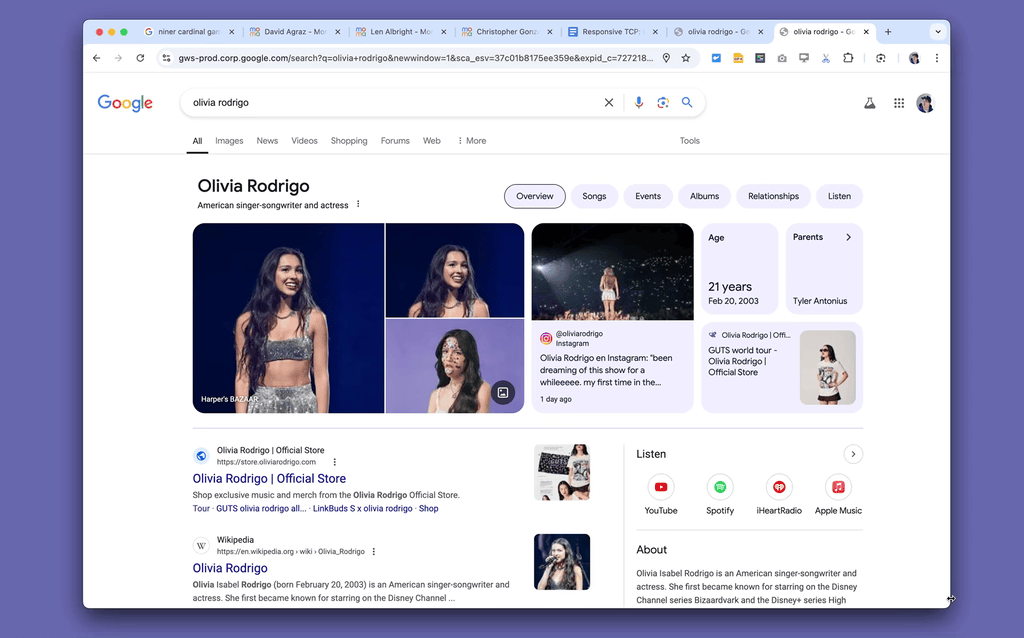Select the Relationships chip
Viewport: 1024px width, 638px height.
[x=773, y=196]
